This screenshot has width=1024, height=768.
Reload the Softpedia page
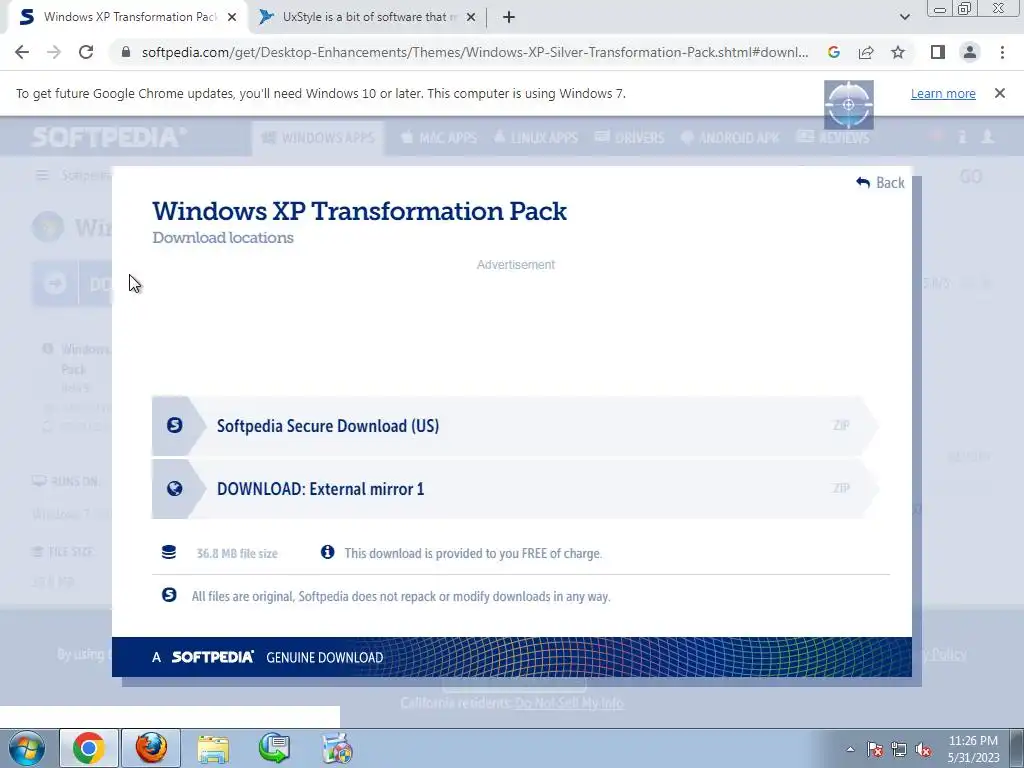pos(86,52)
